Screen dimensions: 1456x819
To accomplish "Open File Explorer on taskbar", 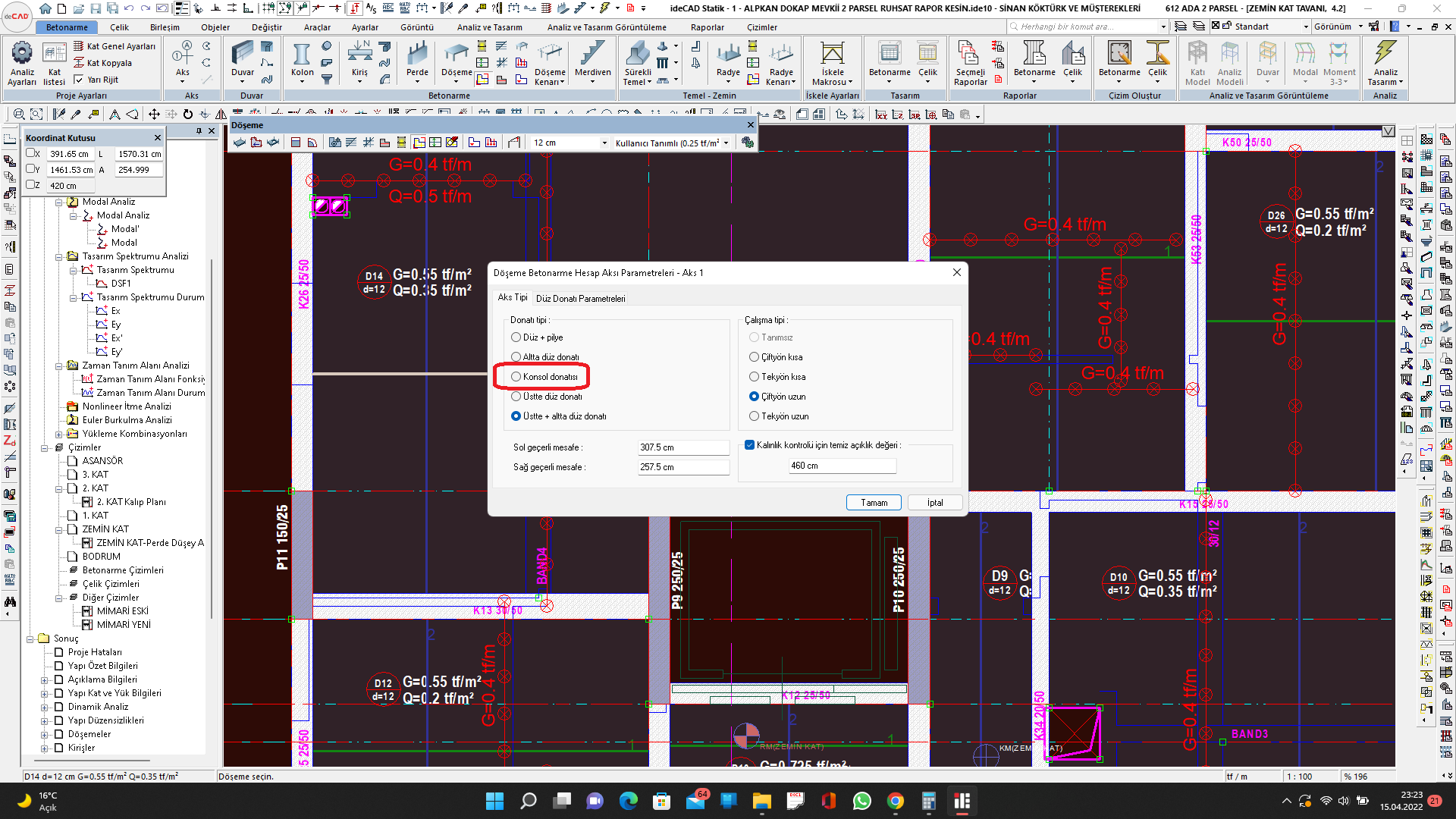I will (x=761, y=801).
